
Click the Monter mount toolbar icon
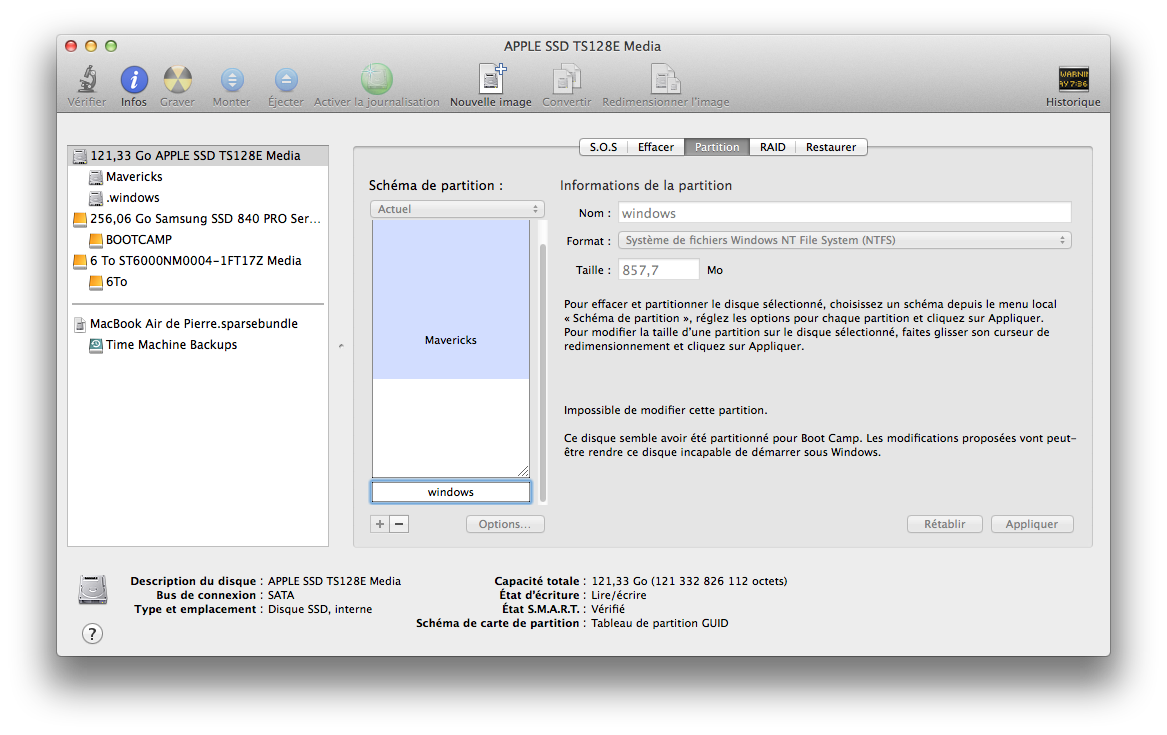coord(231,79)
